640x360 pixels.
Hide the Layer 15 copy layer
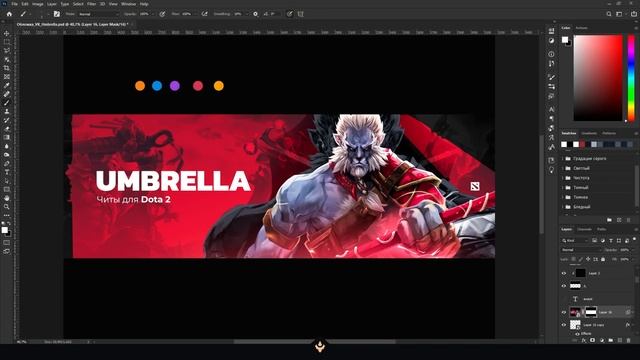click(x=564, y=325)
